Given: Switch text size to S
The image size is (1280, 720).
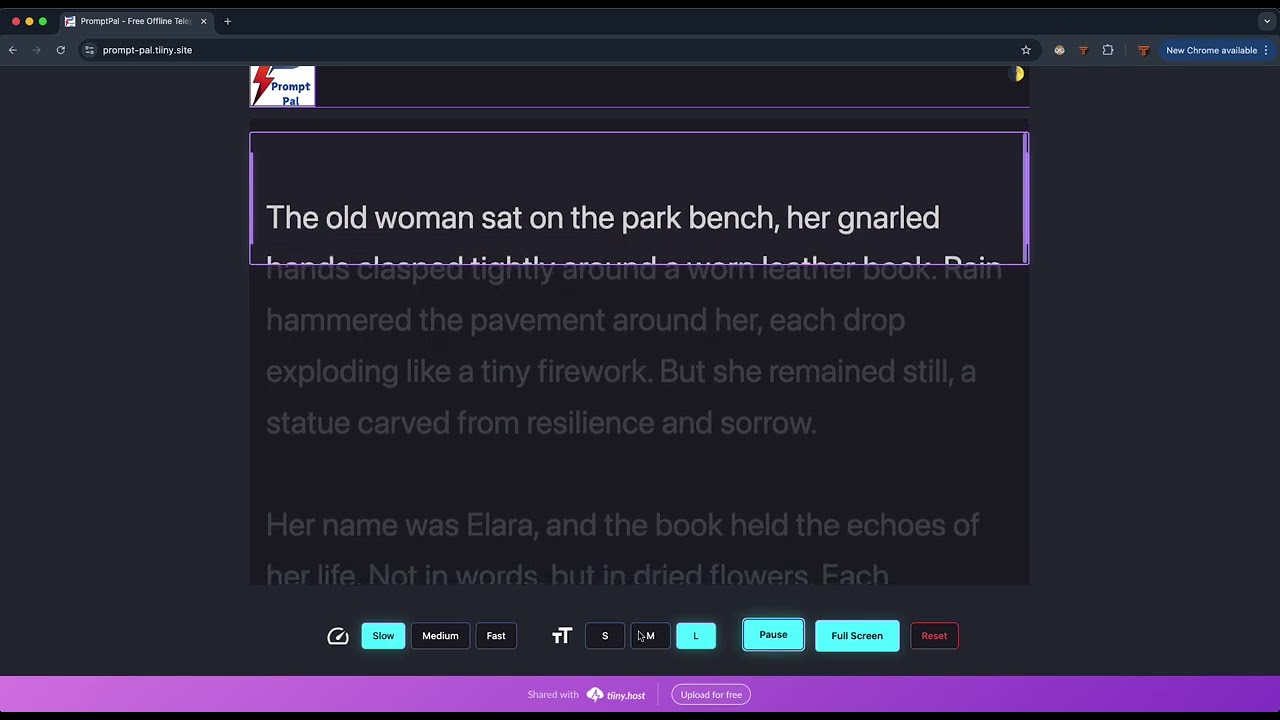Looking at the screenshot, I should (604, 635).
